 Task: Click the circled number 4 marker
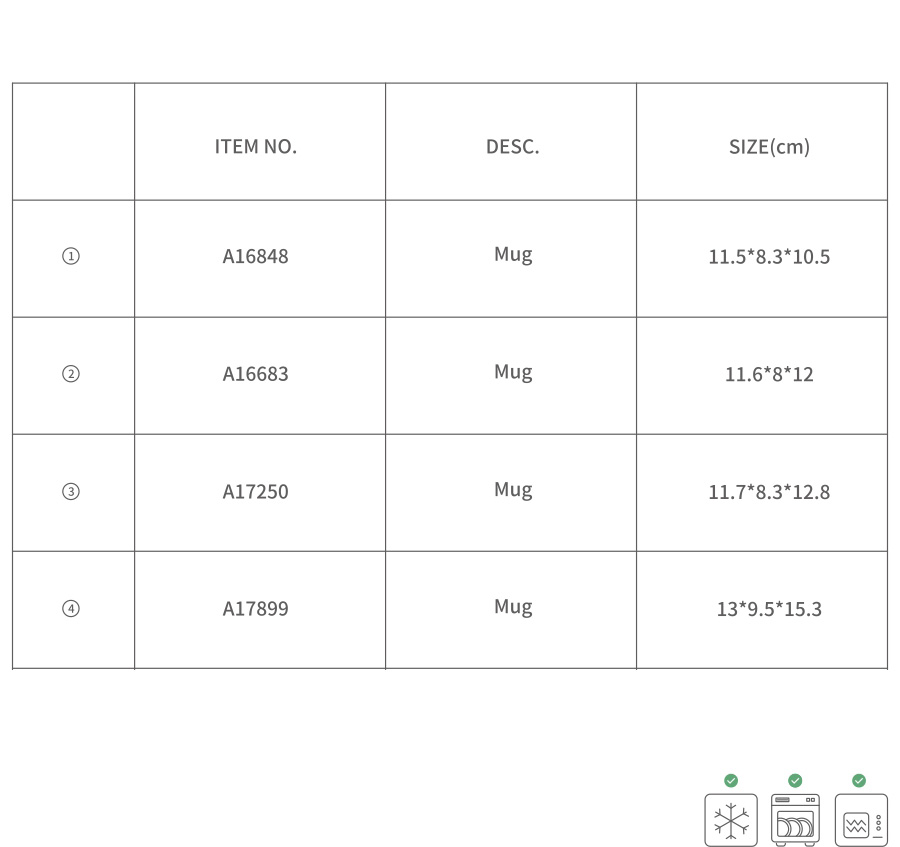point(71,608)
